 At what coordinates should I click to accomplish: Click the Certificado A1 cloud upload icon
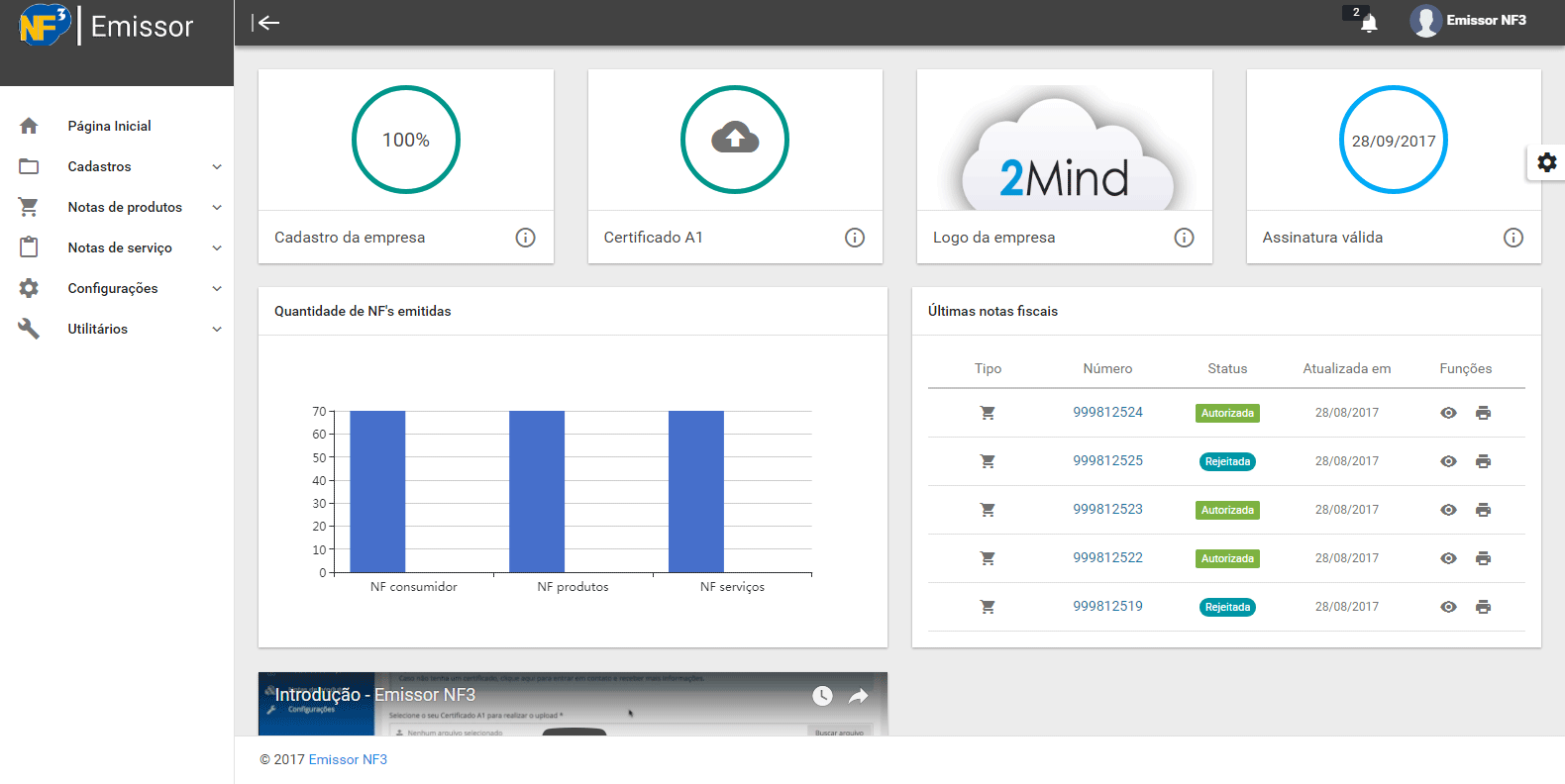click(x=735, y=139)
